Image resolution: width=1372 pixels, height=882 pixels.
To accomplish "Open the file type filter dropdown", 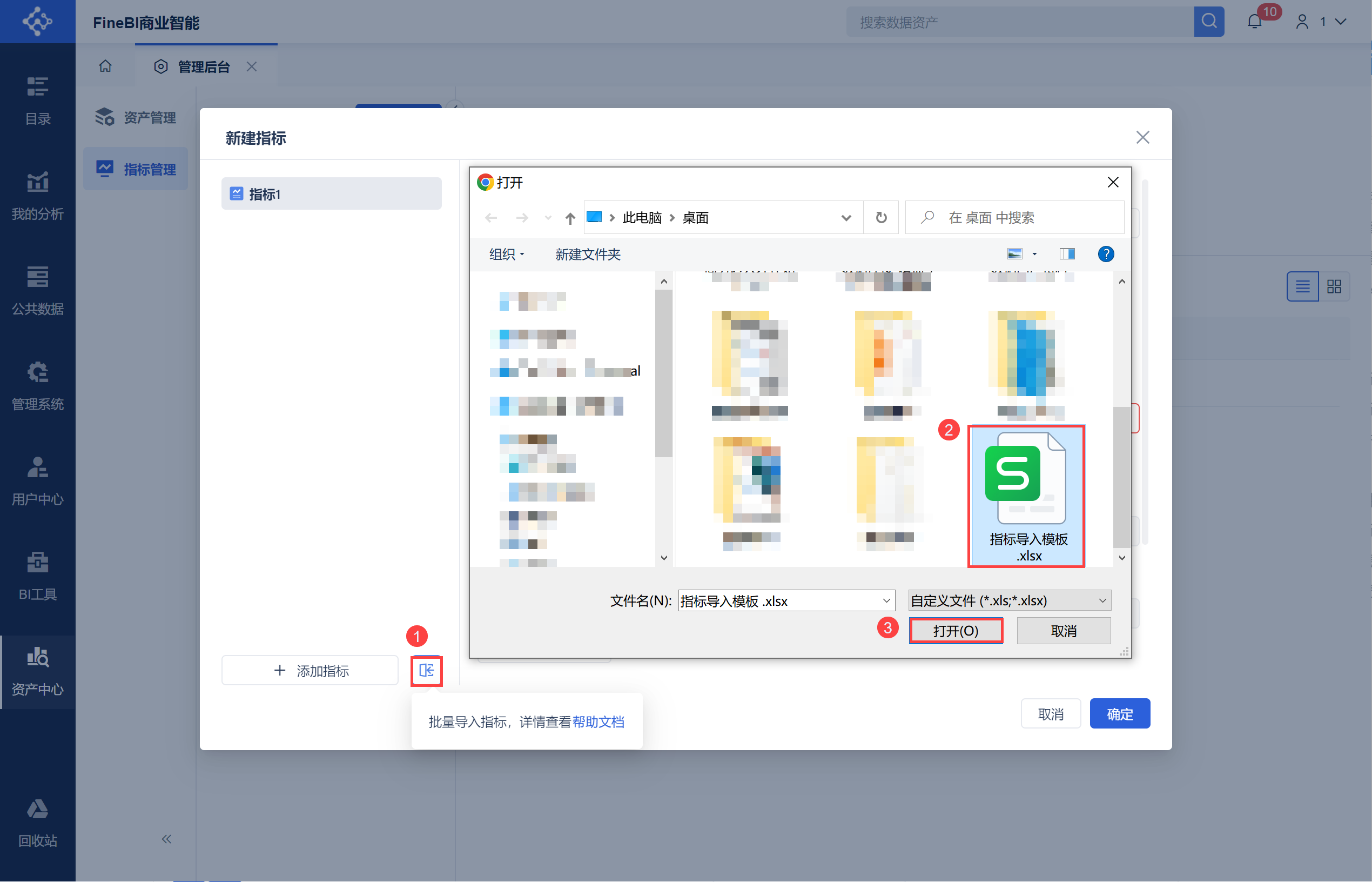I will tap(1009, 600).
